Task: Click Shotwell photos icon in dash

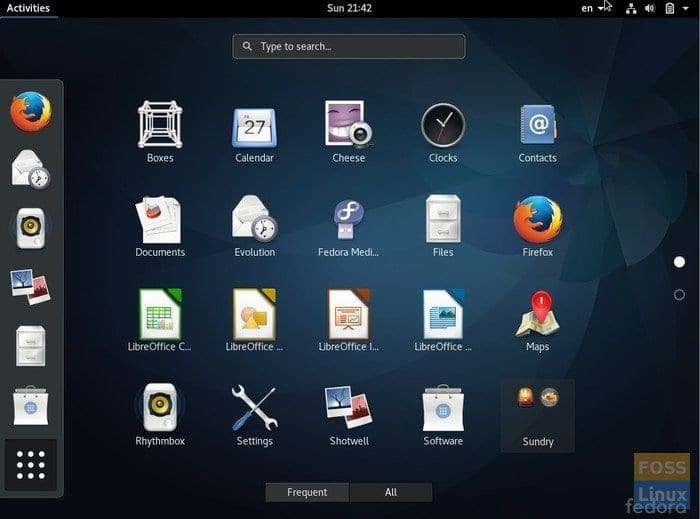Action: point(31,287)
